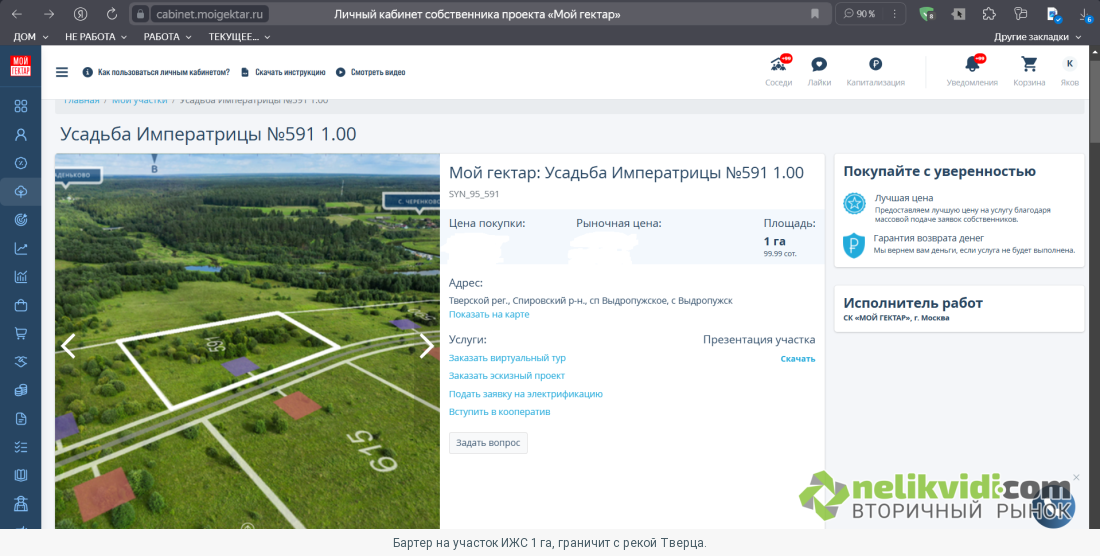Open the Yandex home button
This screenshot has height=556, width=1100.
(x=81, y=14)
